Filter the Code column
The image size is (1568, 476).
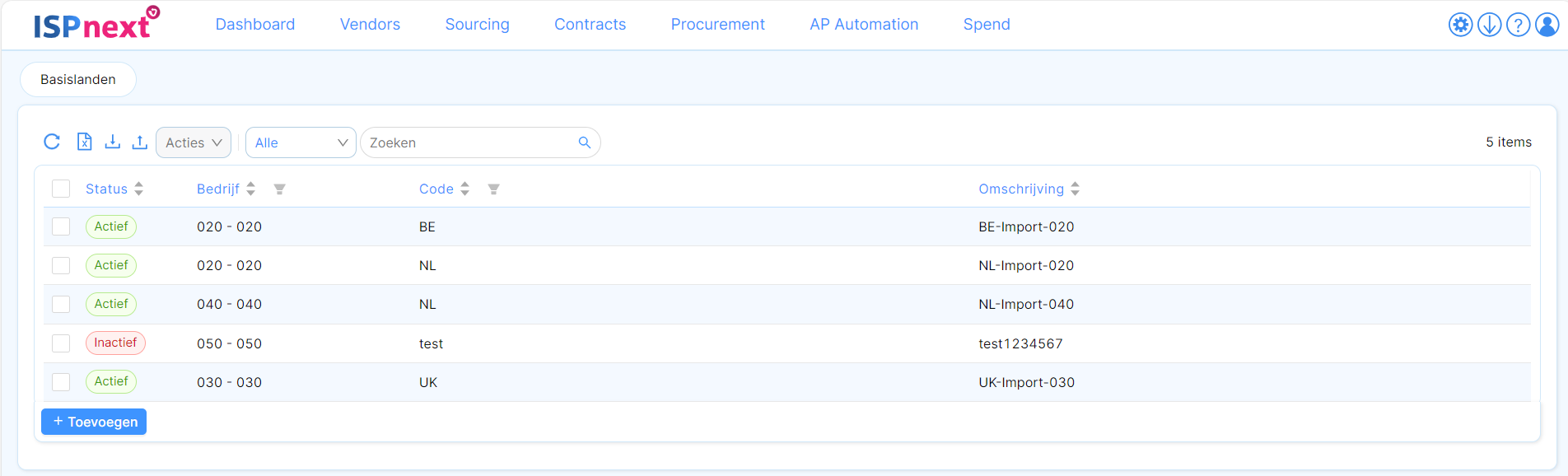pyautogui.click(x=493, y=189)
